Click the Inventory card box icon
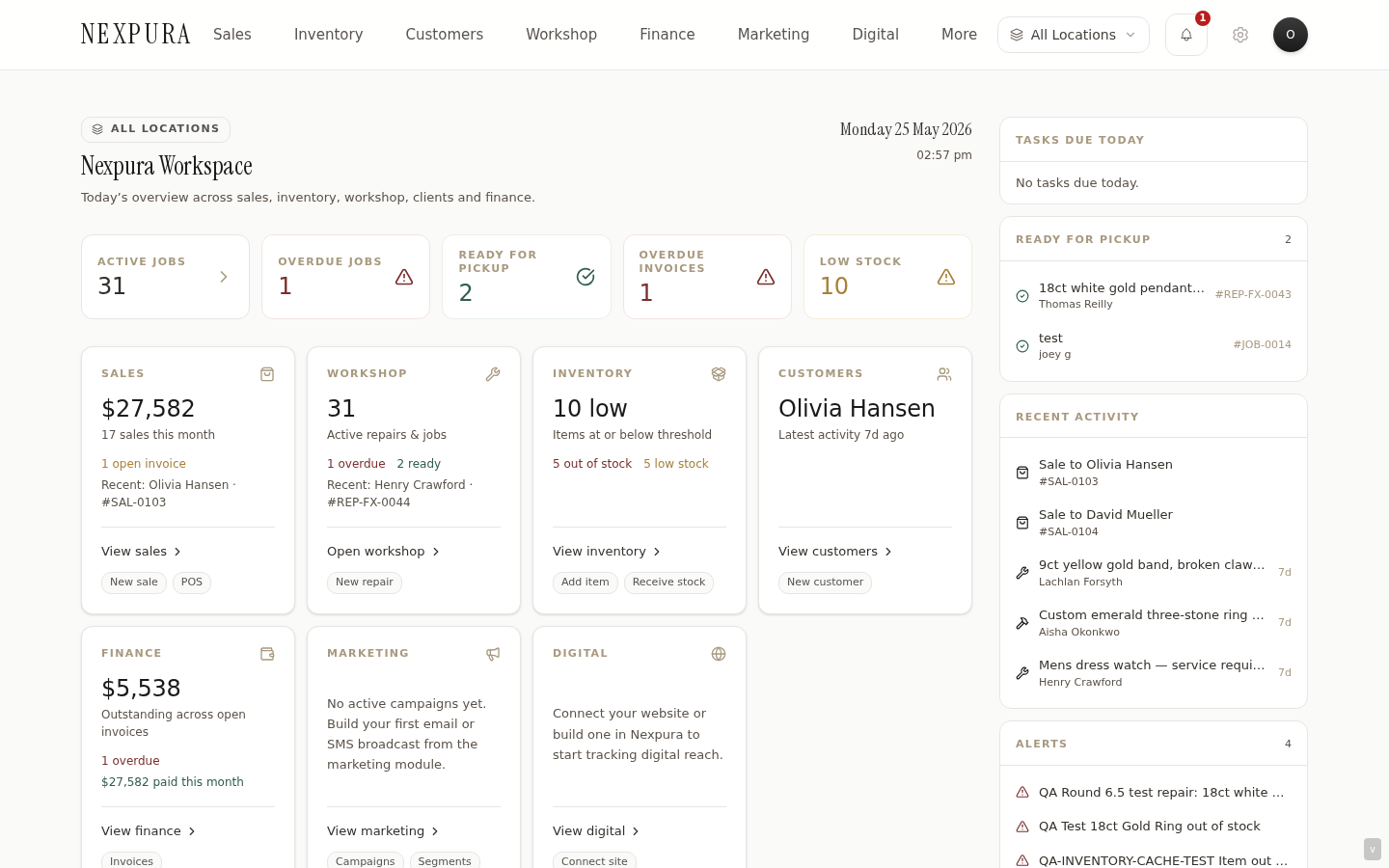Screen dimensions: 1389x868 (719, 374)
